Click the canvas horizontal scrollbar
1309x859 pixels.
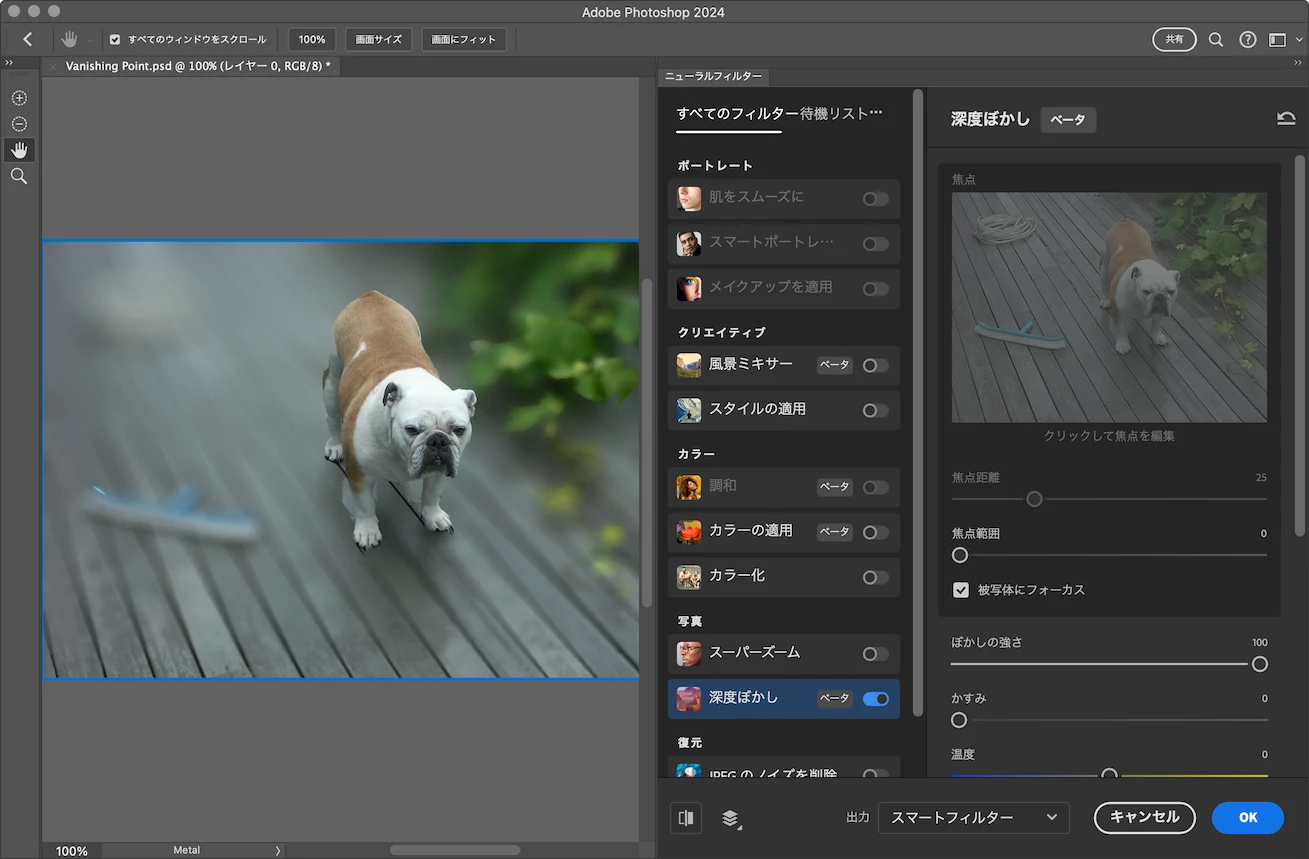pyautogui.click(x=455, y=850)
